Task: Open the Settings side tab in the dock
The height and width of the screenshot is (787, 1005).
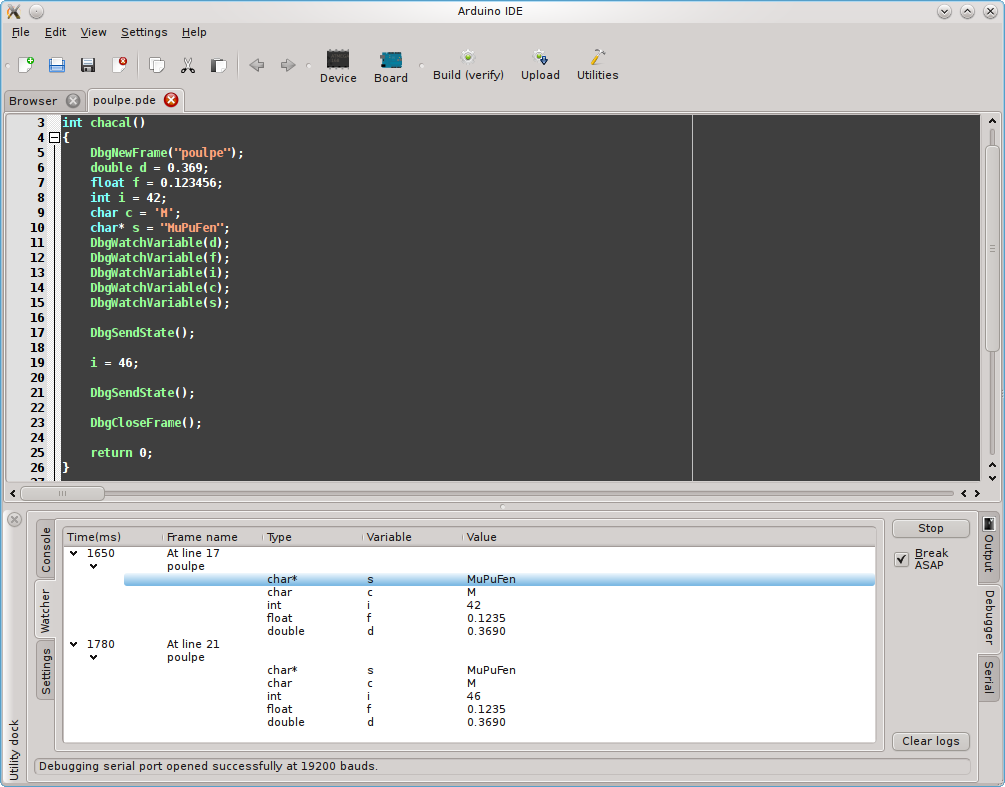Action: pyautogui.click(x=46, y=670)
